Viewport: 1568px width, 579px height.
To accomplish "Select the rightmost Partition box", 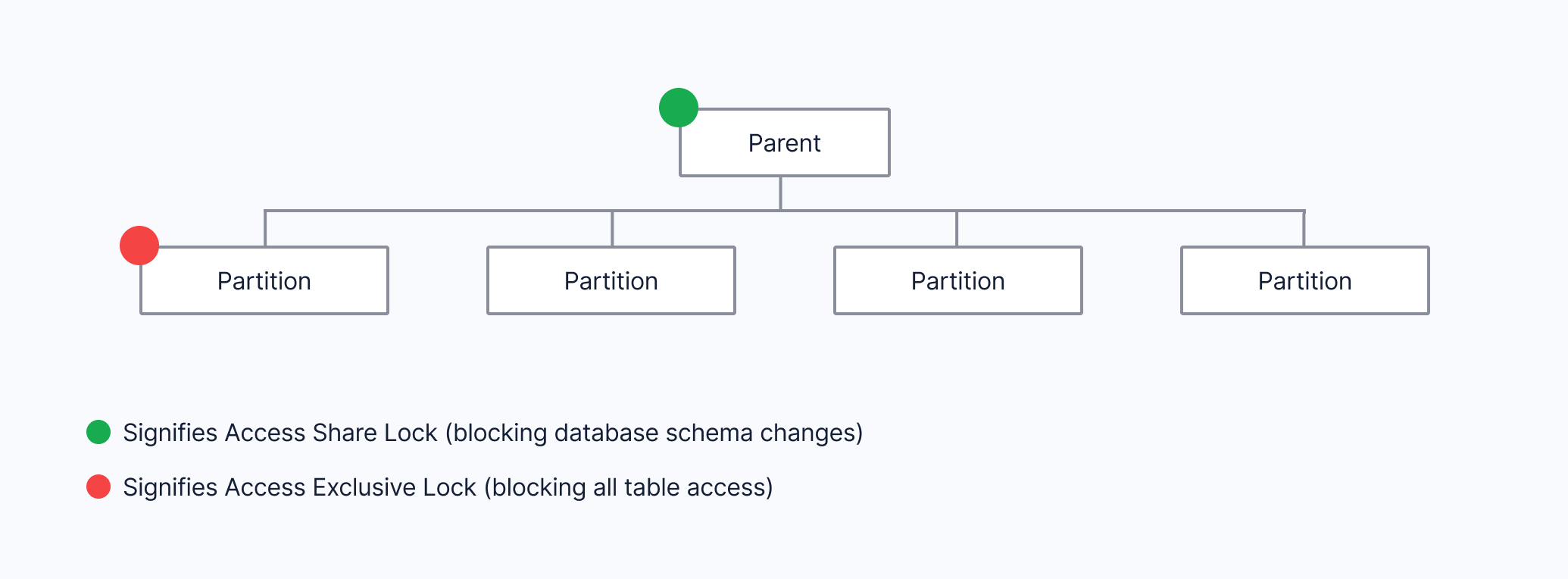I will coord(1305,281).
